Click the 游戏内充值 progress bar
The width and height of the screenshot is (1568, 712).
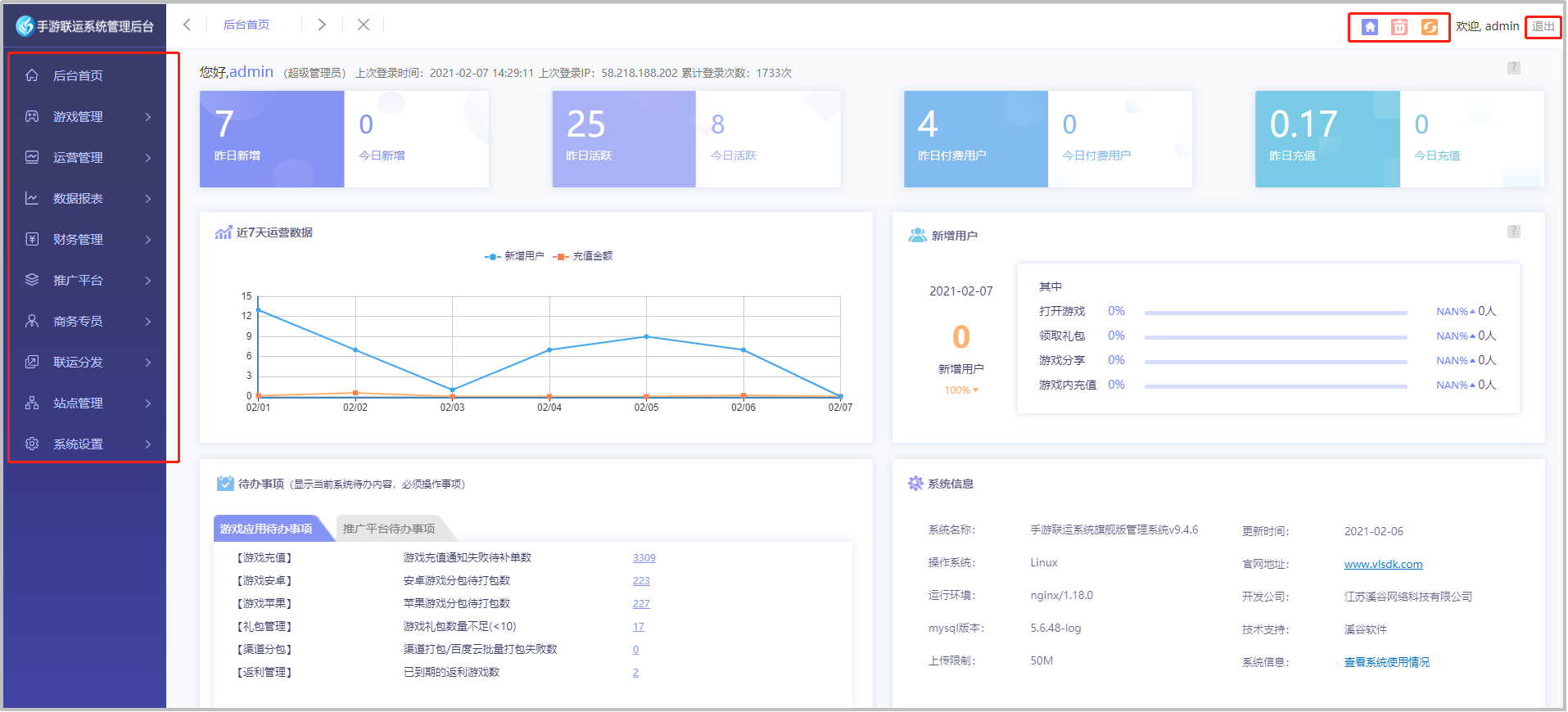coord(1276,386)
